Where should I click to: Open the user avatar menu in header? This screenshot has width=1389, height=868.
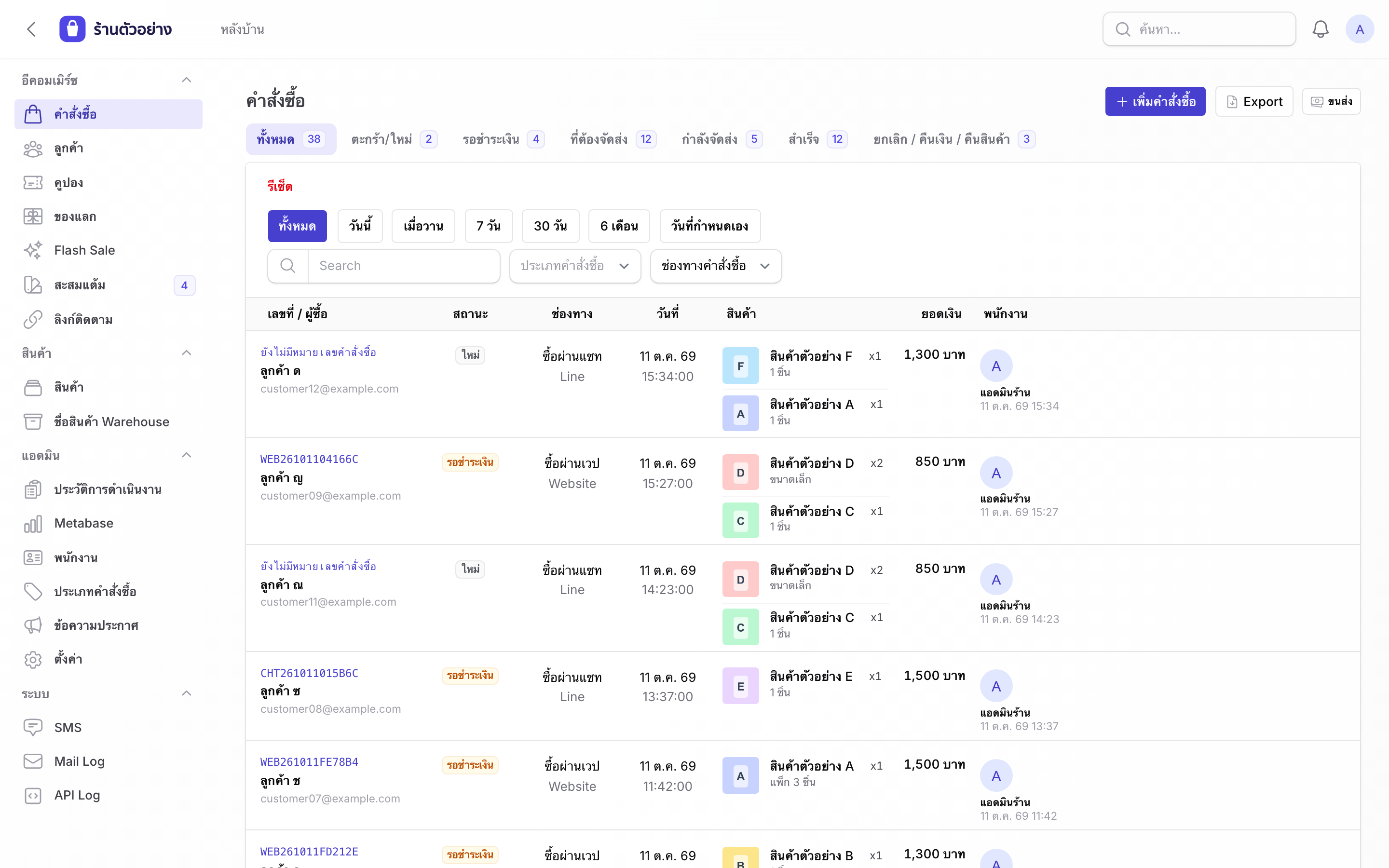(1359, 29)
